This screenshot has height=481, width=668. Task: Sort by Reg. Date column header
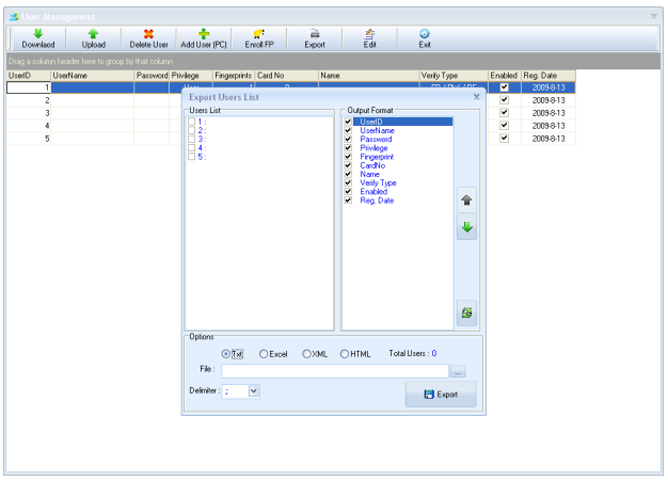click(548, 75)
